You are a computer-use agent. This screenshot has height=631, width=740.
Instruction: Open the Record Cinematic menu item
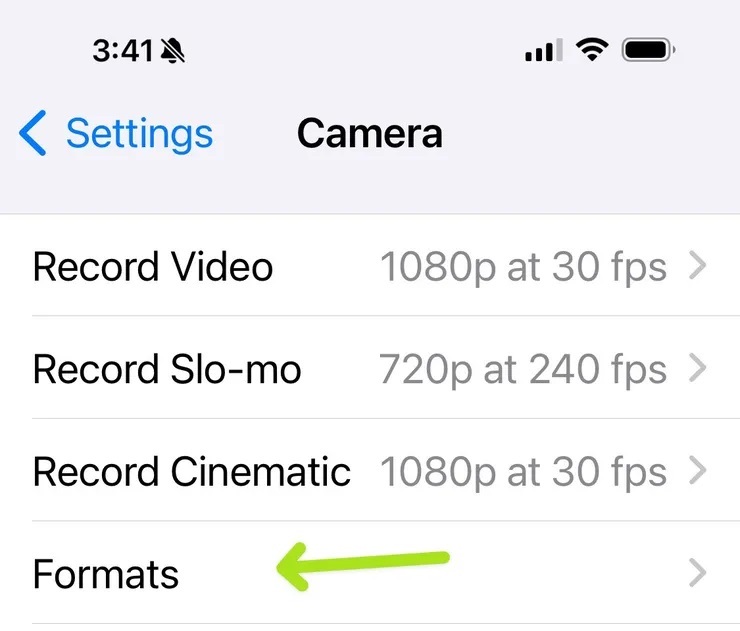pyautogui.click(x=191, y=472)
